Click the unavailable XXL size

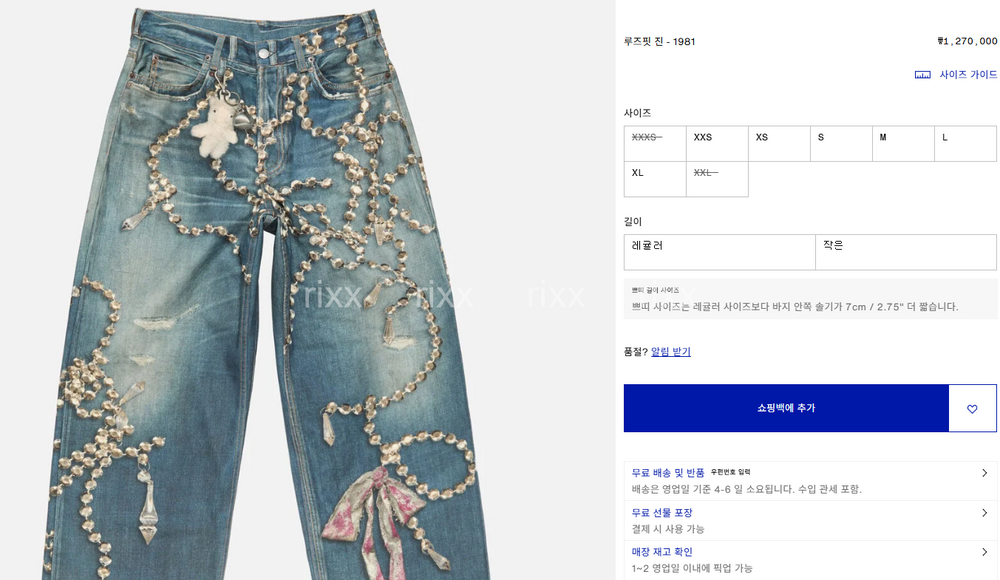pos(717,179)
